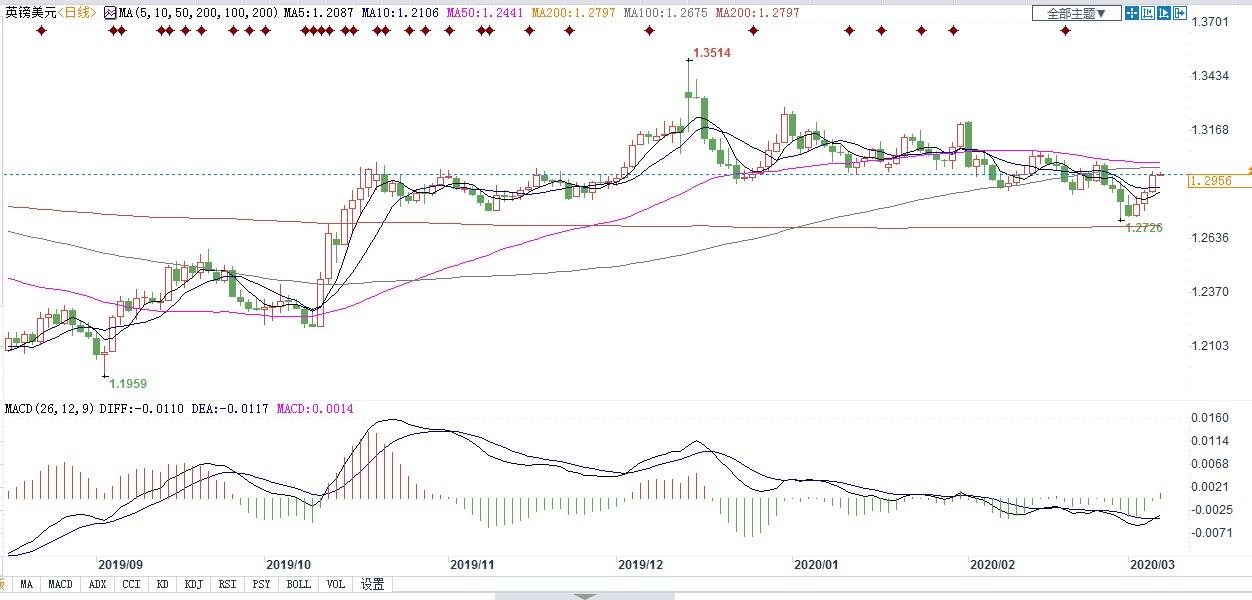The height and width of the screenshot is (600, 1252).
Task: Click the leftmost red diamond event marker
Action: click(x=41, y=31)
